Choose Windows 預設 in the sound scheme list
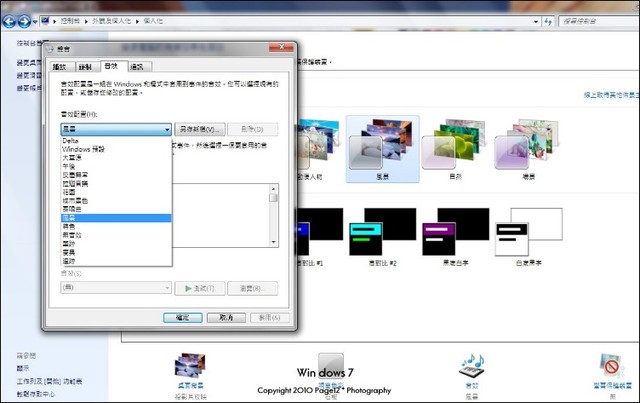This screenshot has width=640, height=403. (116, 149)
